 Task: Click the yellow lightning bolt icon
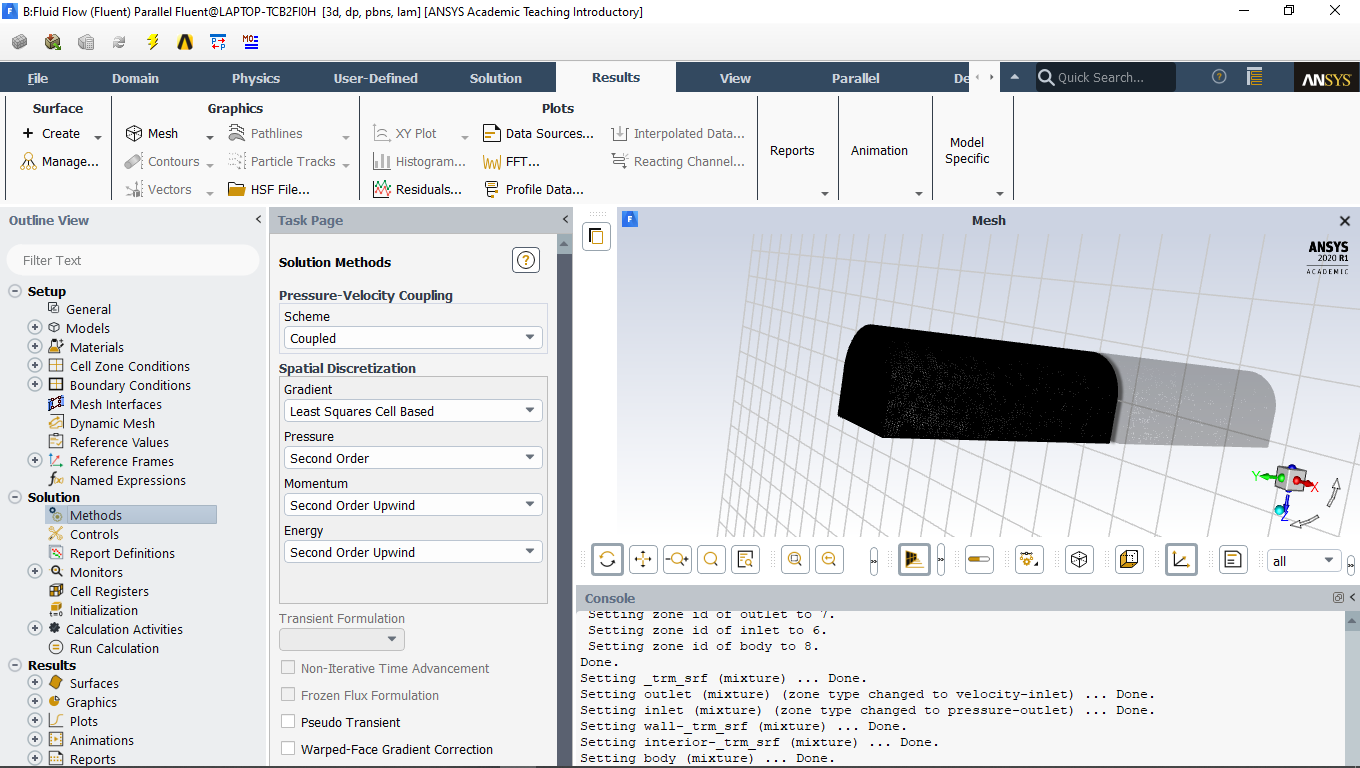pyautogui.click(x=152, y=42)
